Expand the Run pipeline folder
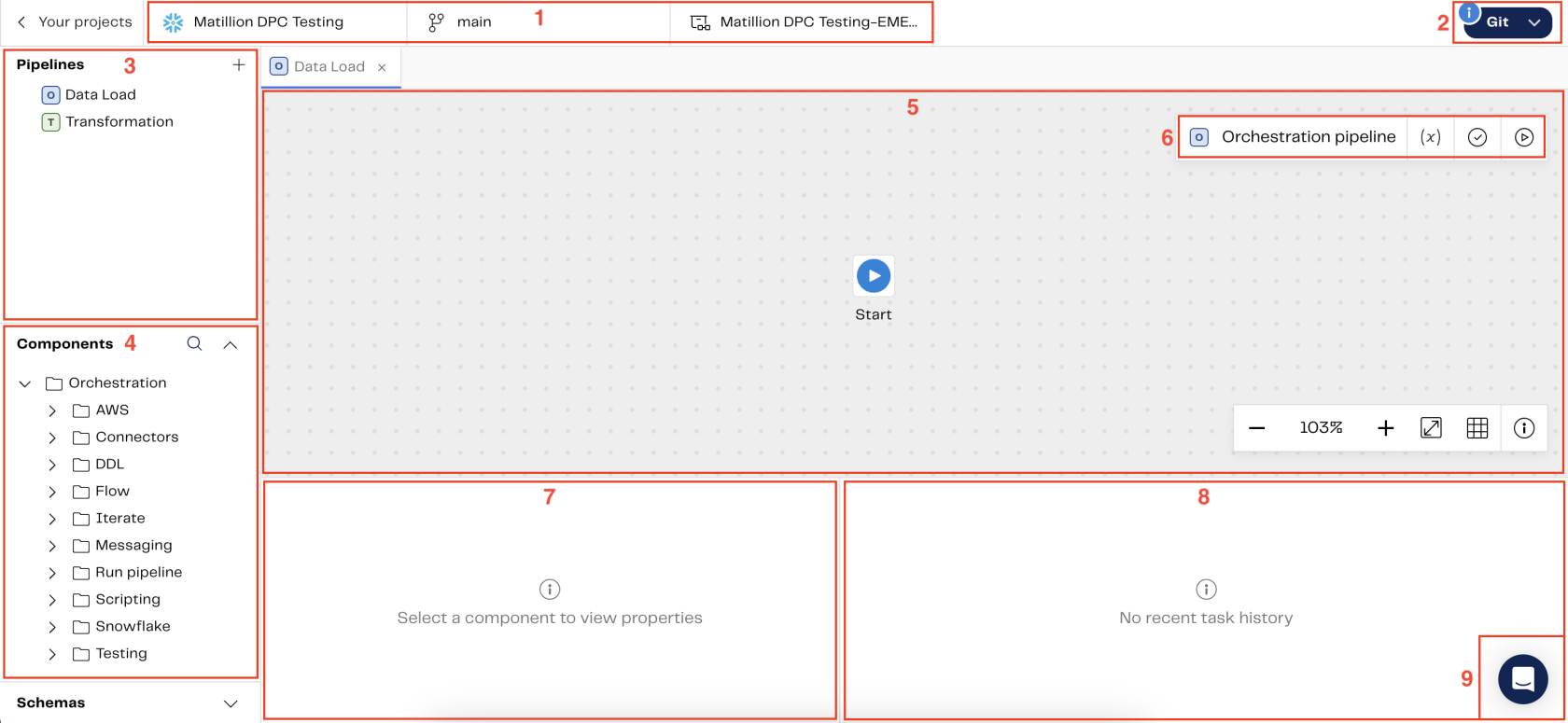This screenshot has width=1568, height=723. point(52,573)
